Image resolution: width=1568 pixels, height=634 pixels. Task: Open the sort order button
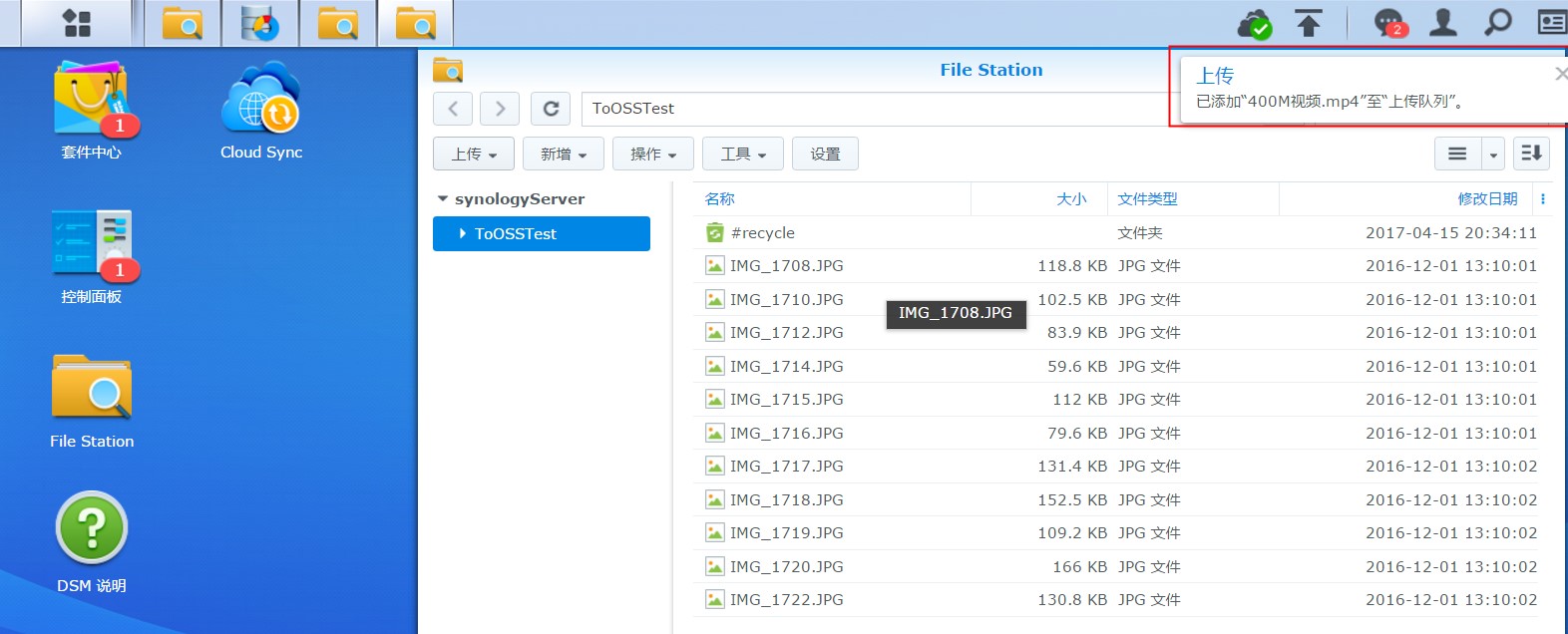point(1531,154)
